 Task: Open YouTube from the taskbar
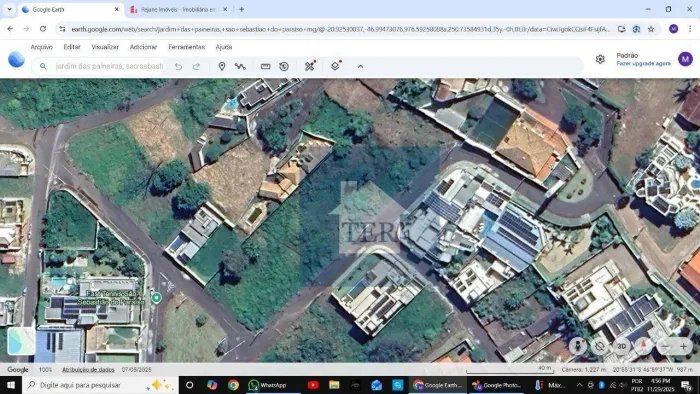tap(313, 385)
